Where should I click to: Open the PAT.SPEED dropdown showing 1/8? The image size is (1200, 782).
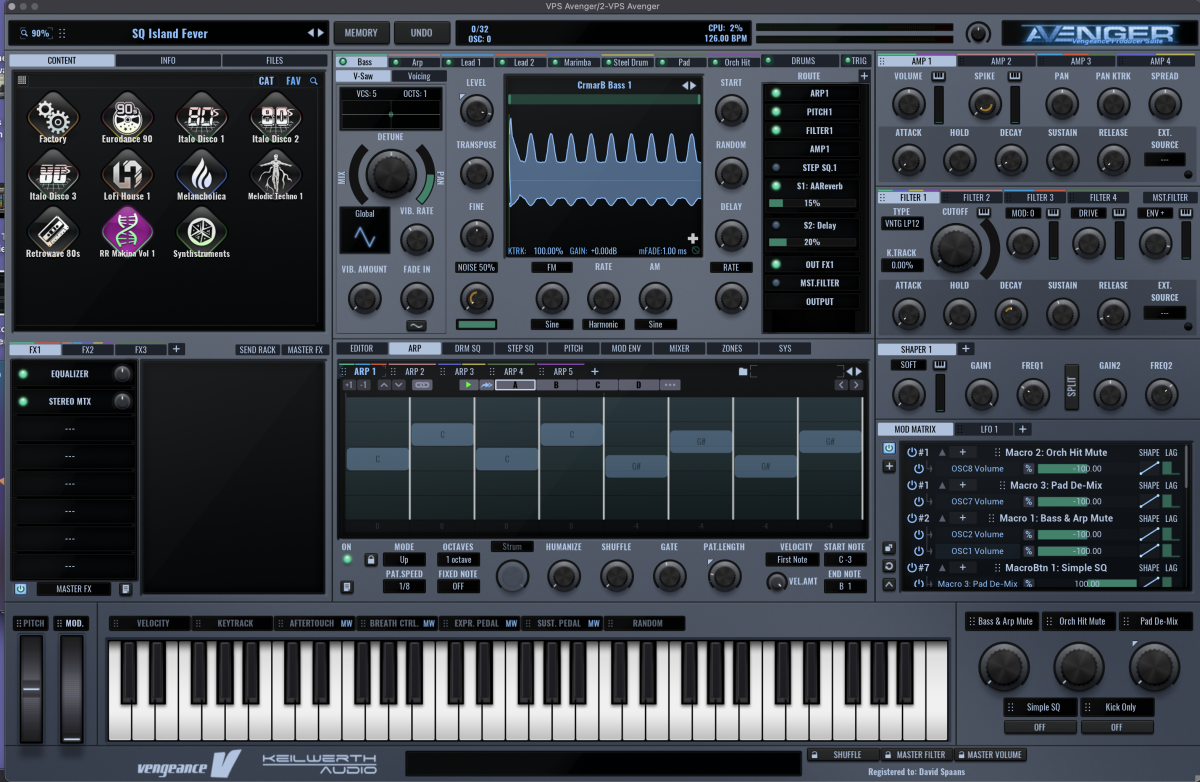coord(404,587)
